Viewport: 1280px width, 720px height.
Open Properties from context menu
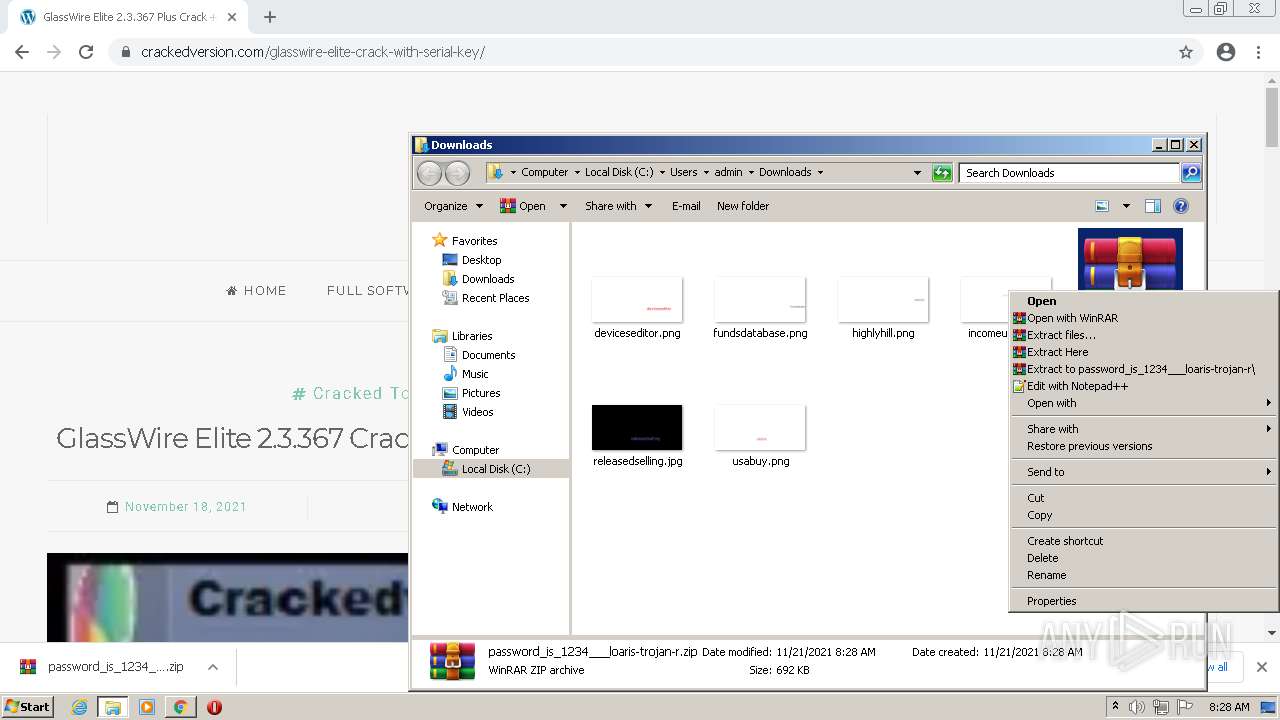[1144, 601]
